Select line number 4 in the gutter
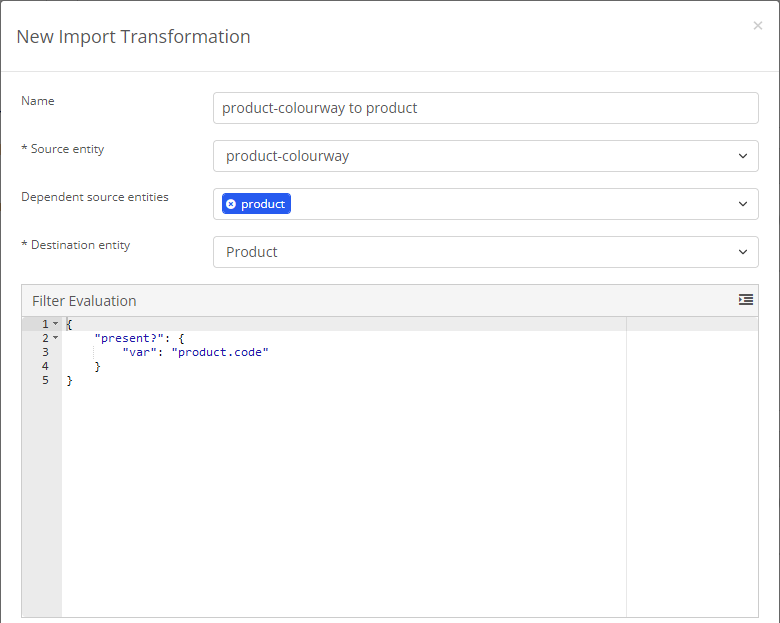This screenshot has height=623, width=780. [x=45, y=366]
